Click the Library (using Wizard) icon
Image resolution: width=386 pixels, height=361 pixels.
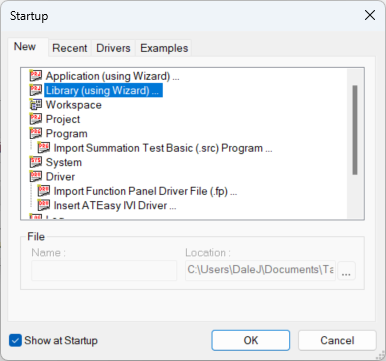point(36,90)
